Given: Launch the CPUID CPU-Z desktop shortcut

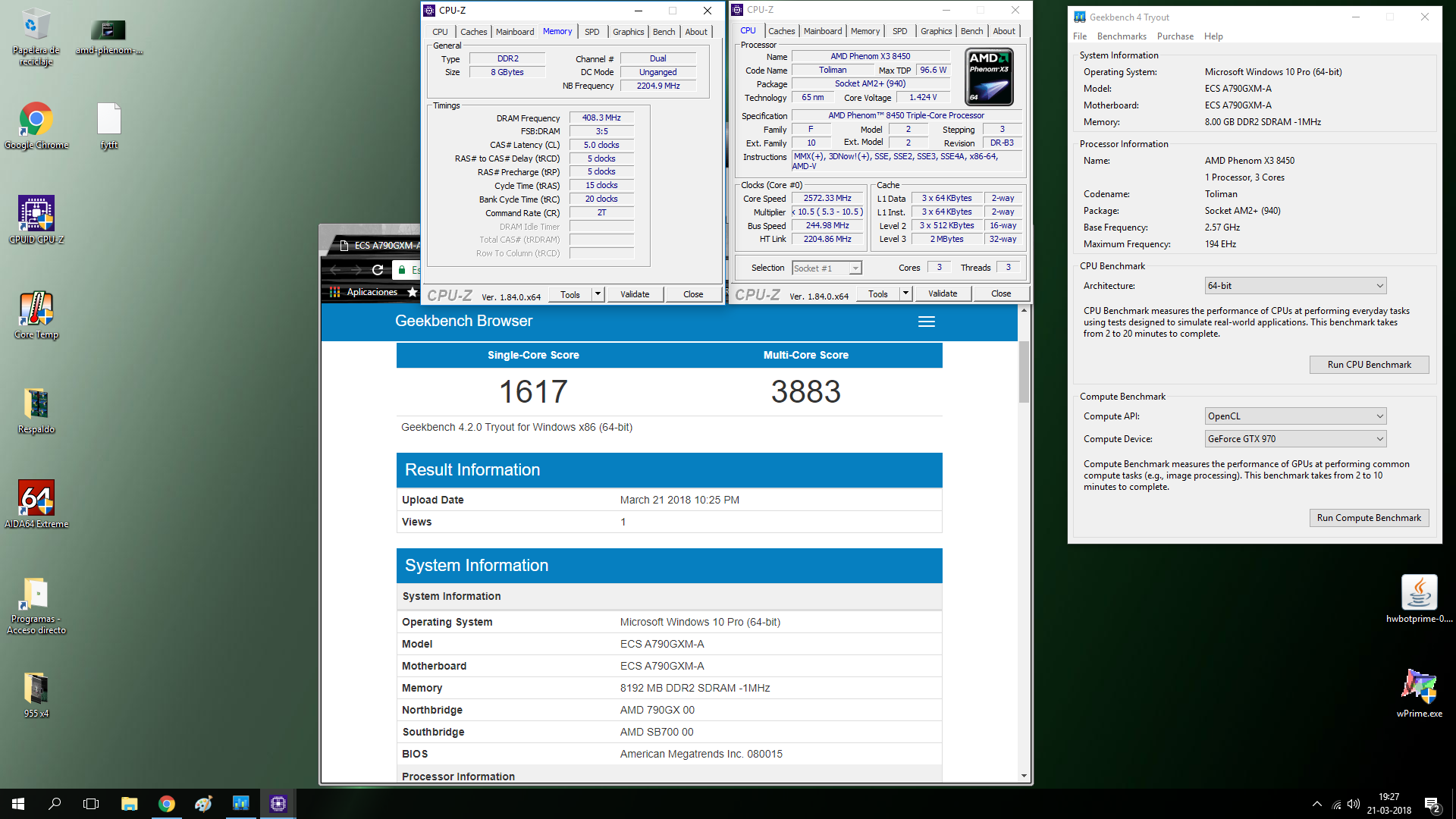Looking at the screenshot, I should pyautogui.click(x=36, y=220).
